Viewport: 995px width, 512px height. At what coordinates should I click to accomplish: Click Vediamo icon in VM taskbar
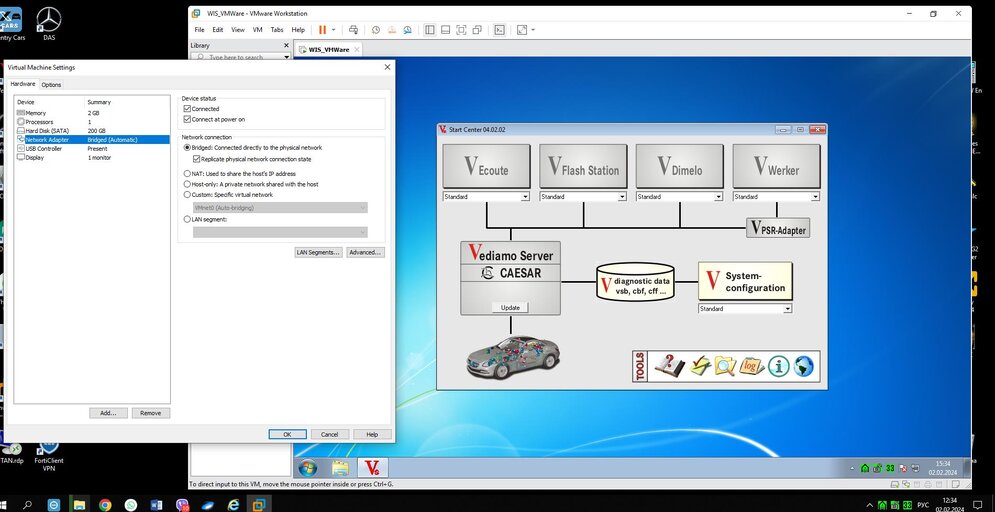tap(372, 468)
